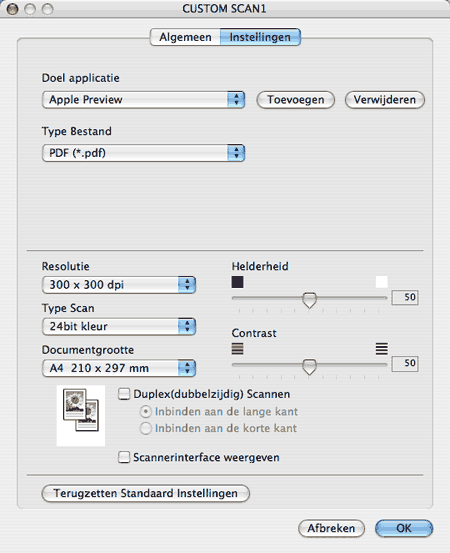
Task: Enable Duplex(dubbelzijdig) Scannen checkbox
Action: 124,394
